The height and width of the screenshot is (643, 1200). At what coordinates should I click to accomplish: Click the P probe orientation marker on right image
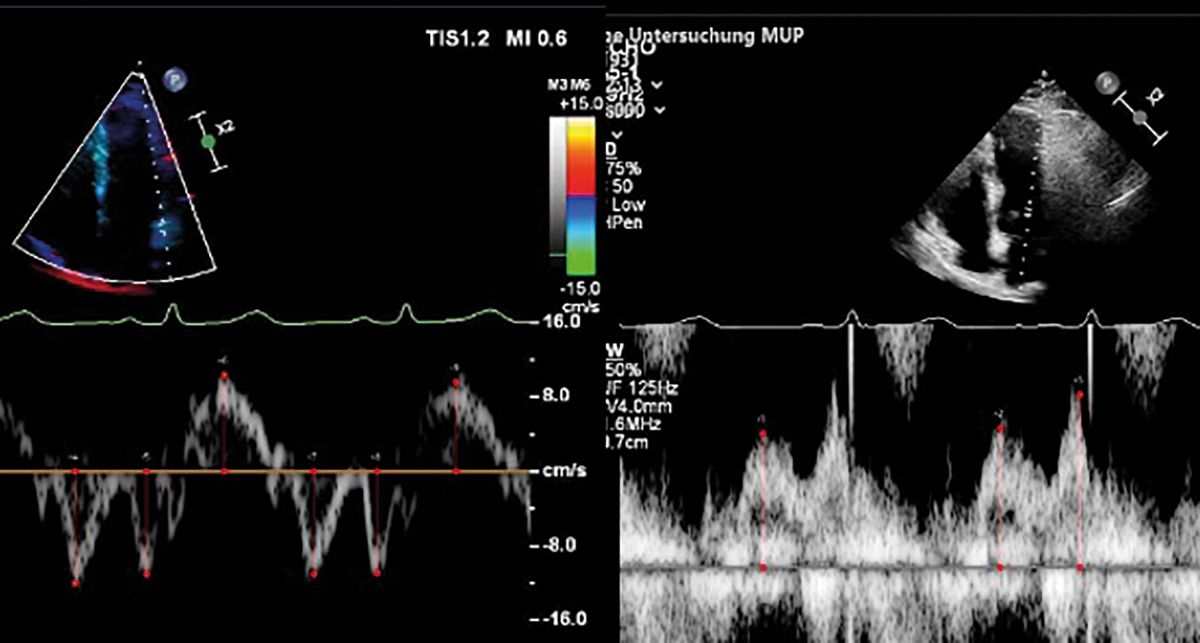coord(1105,82)
